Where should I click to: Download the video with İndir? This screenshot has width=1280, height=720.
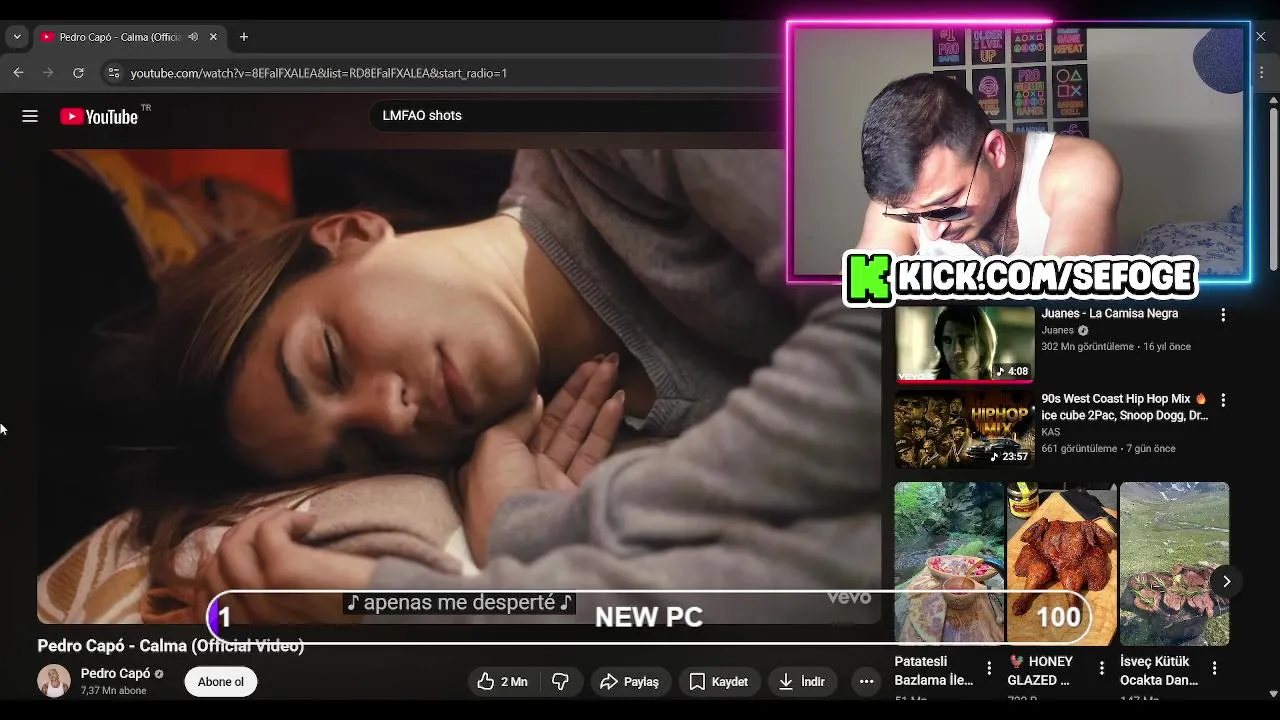802,681
